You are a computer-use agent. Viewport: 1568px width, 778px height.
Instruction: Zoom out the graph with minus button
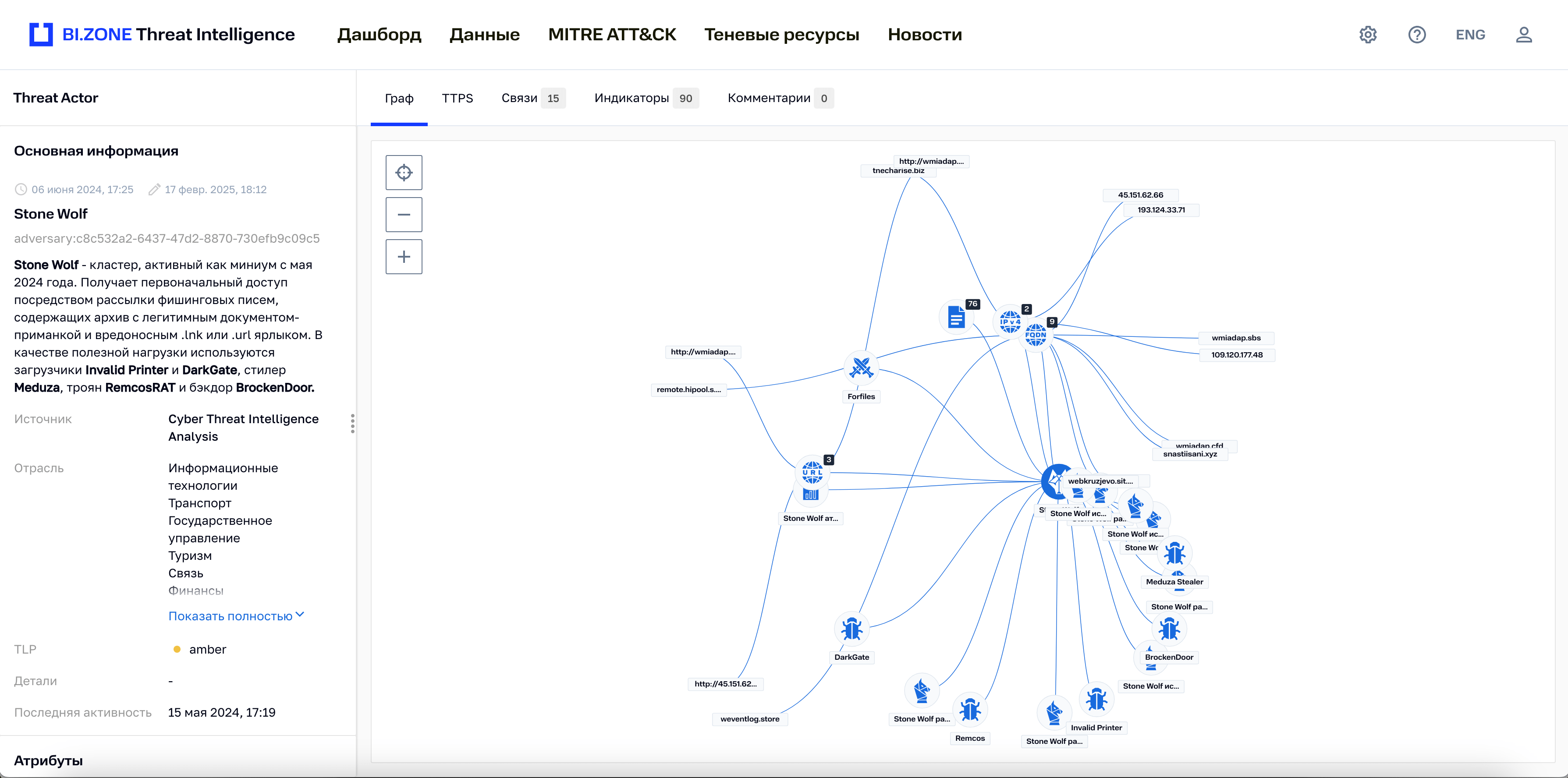[404, 215]
